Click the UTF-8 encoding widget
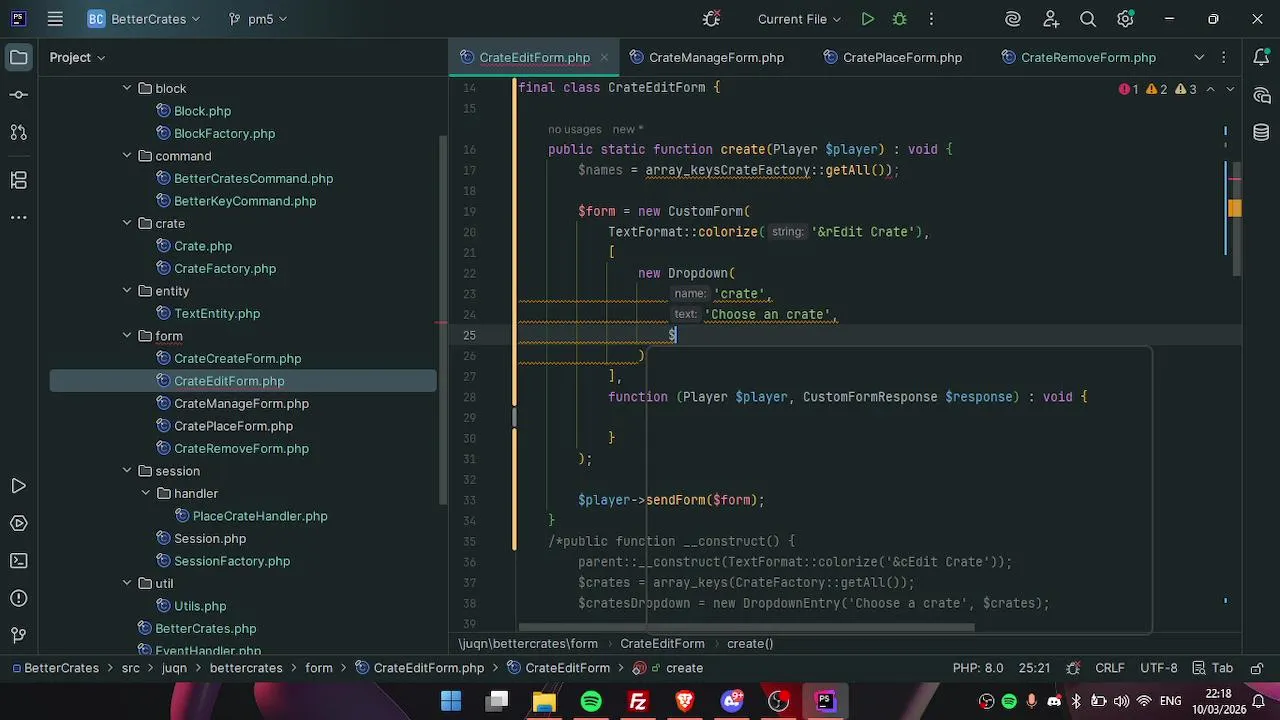This screenshot has width=1280, height=720. click(x=1159, y=668)
